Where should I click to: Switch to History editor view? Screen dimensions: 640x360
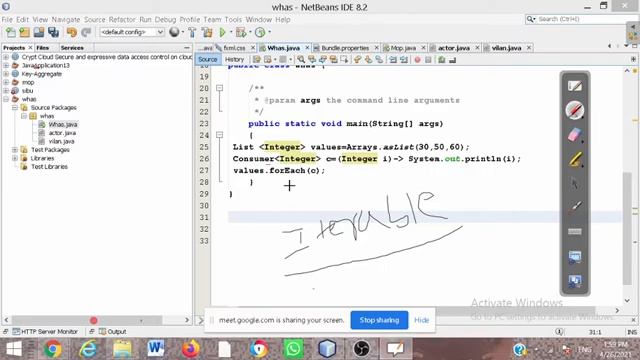point(234,60)
